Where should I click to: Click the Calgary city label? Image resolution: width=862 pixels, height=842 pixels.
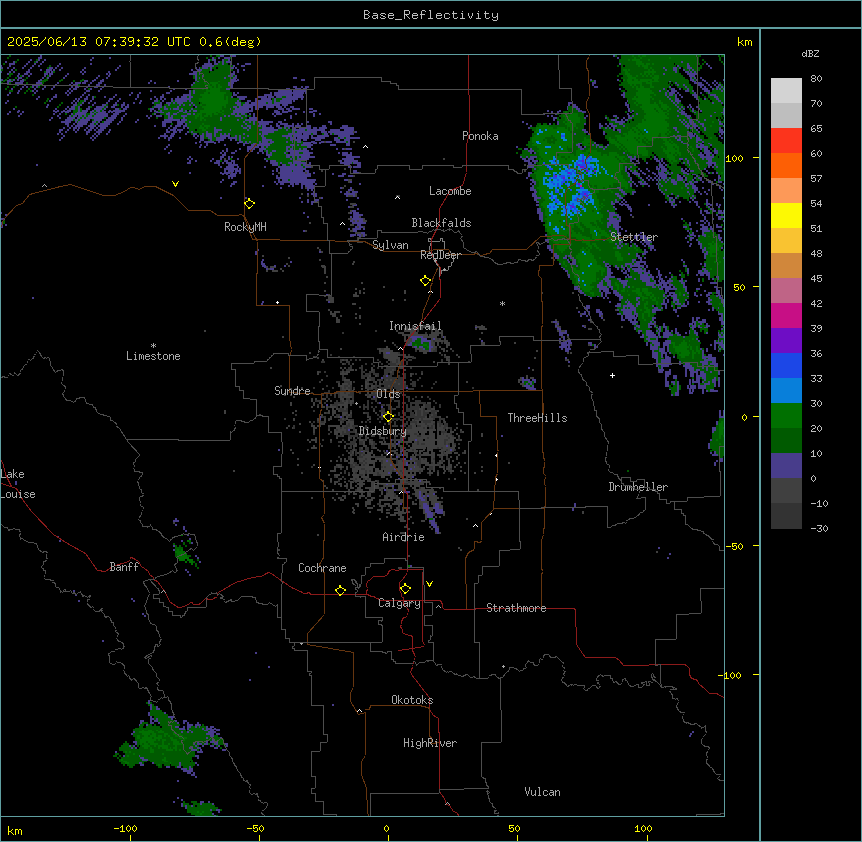[399, 603]
